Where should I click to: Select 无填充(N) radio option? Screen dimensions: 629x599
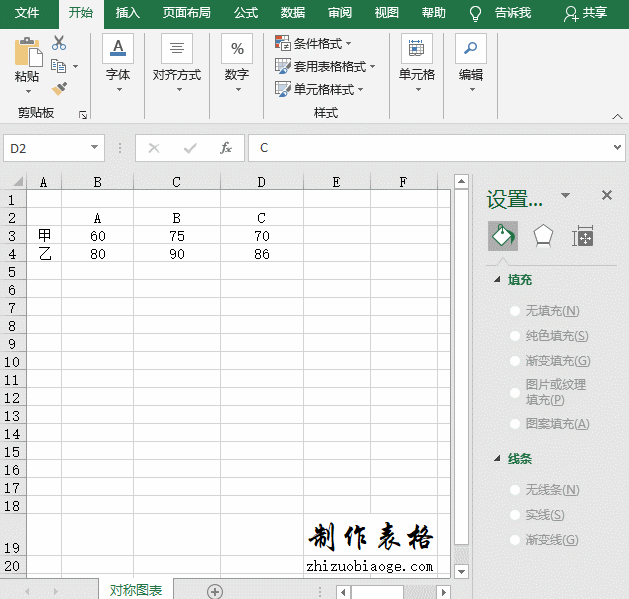tap(515, 311)
